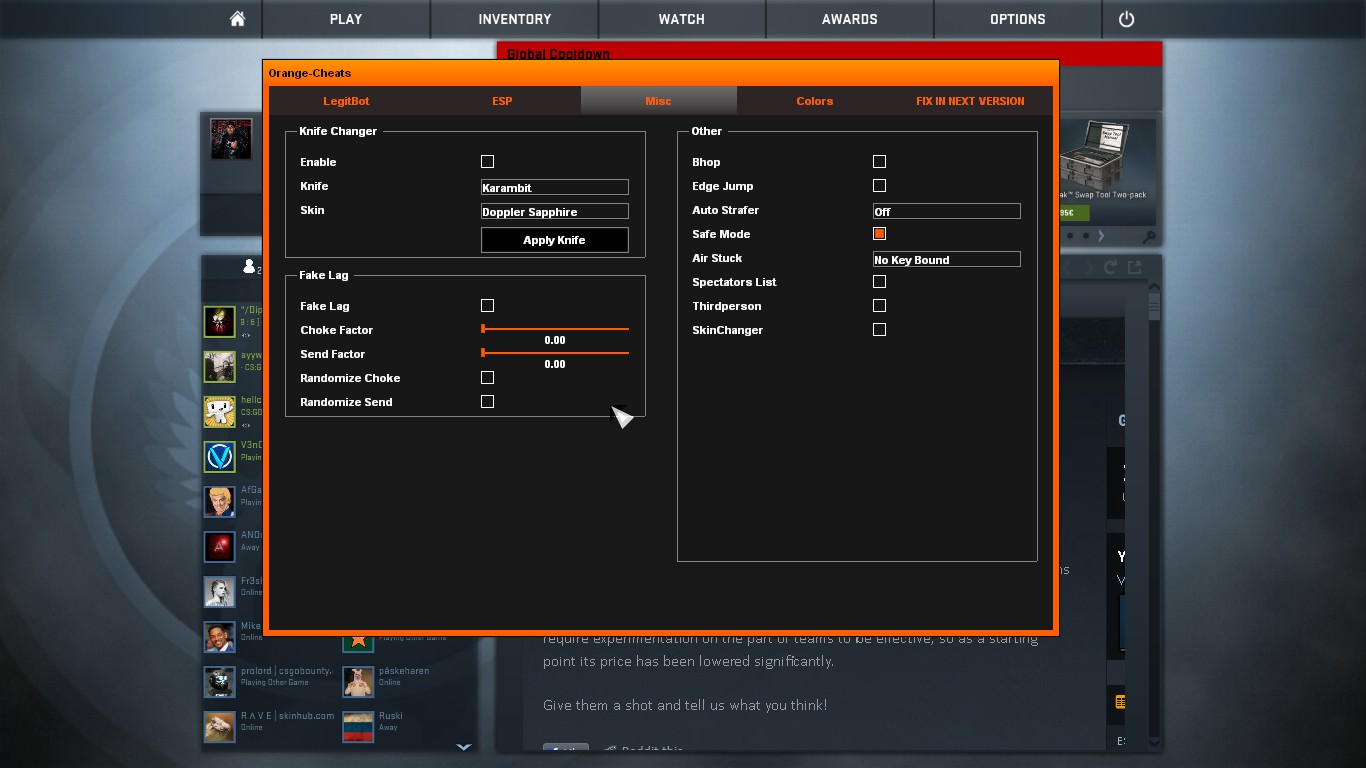
Task: Select the AfGa friend avatar
Action: pos(220,502)
